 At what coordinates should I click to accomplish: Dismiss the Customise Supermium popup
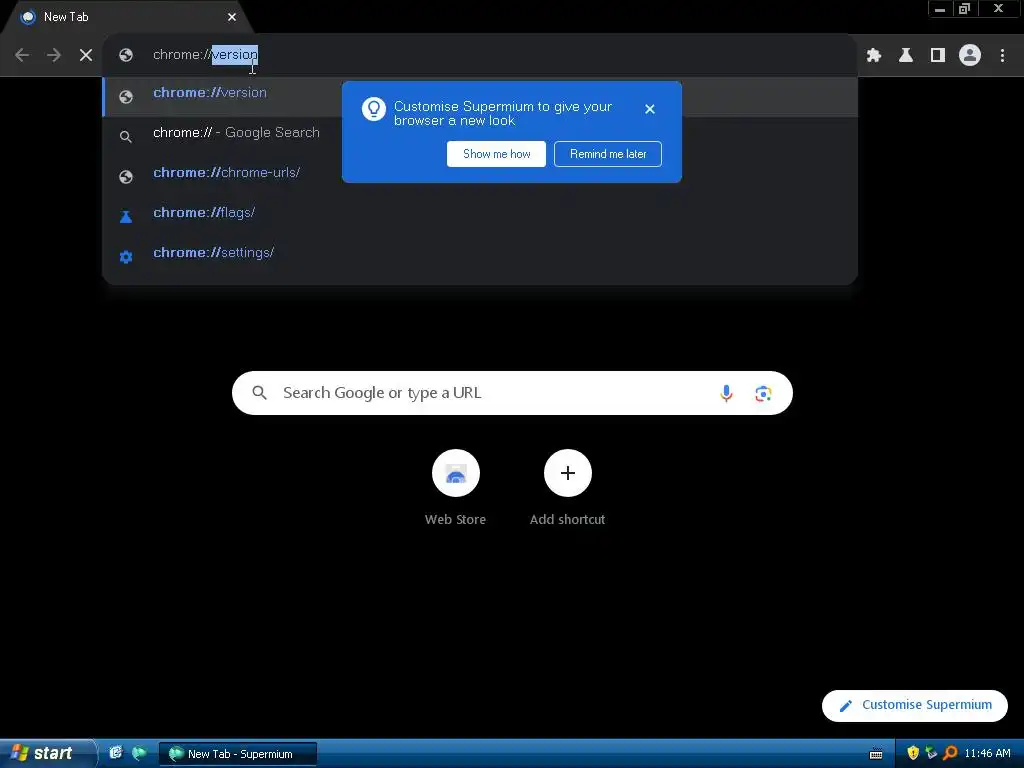(650, 109)
